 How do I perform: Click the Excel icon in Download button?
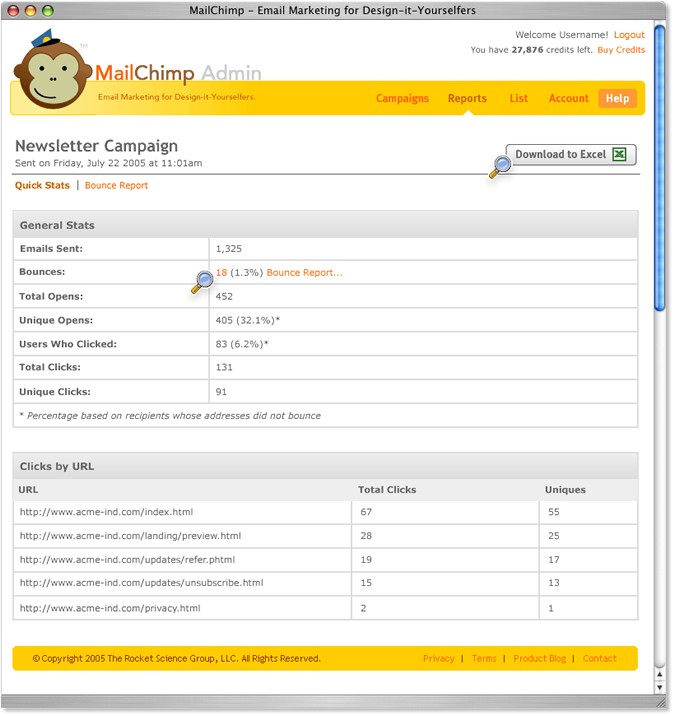coord(619,154)
